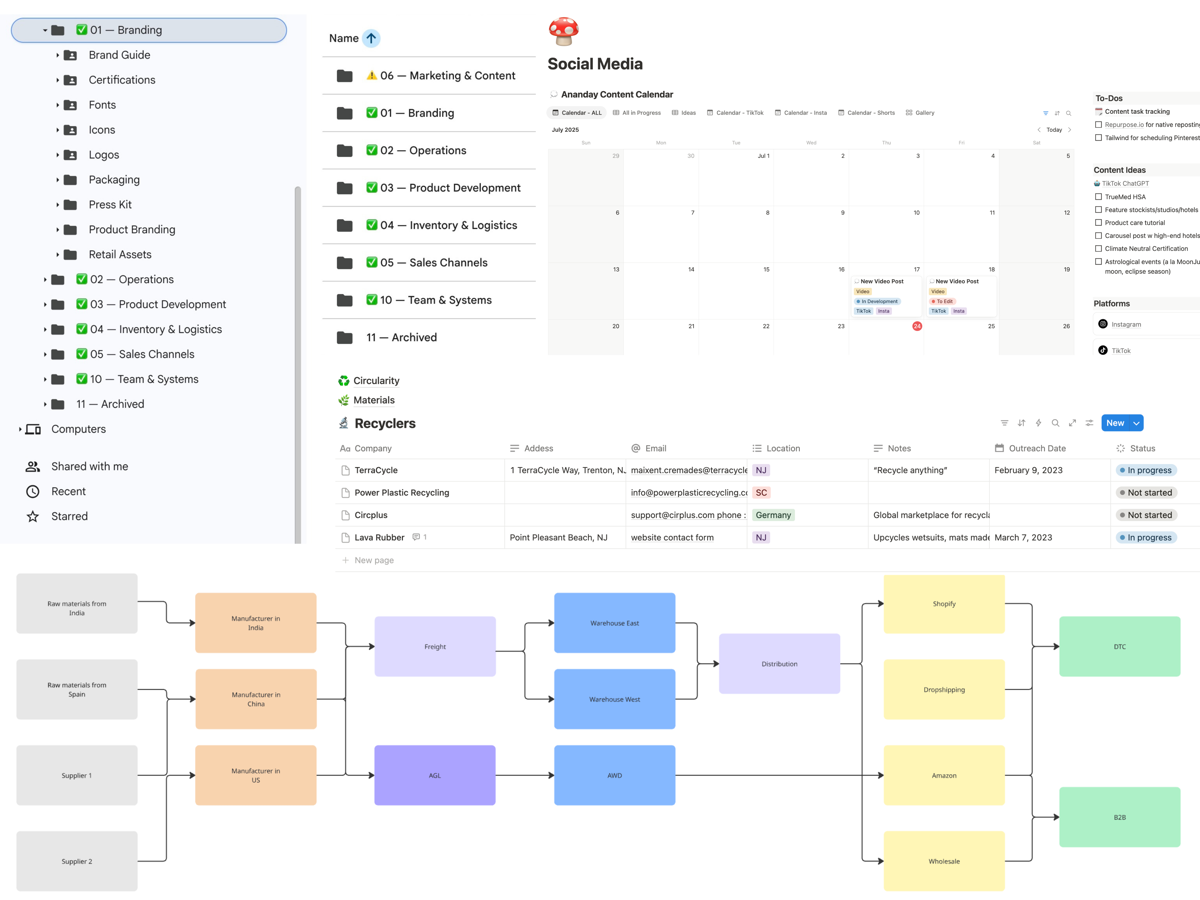Expand the 11 — Archived tree arrow

click(45, 405)
